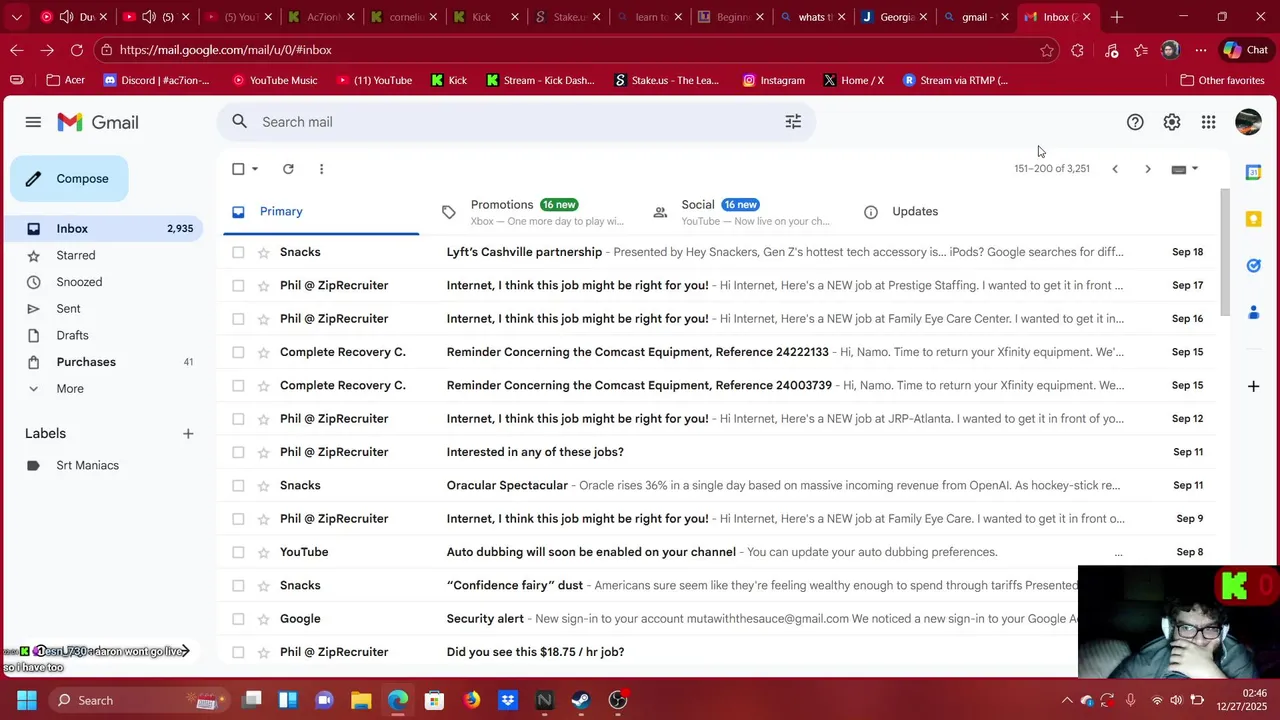Open select-all dropdown arrow

pyautogui.click(x=255, y=169)
